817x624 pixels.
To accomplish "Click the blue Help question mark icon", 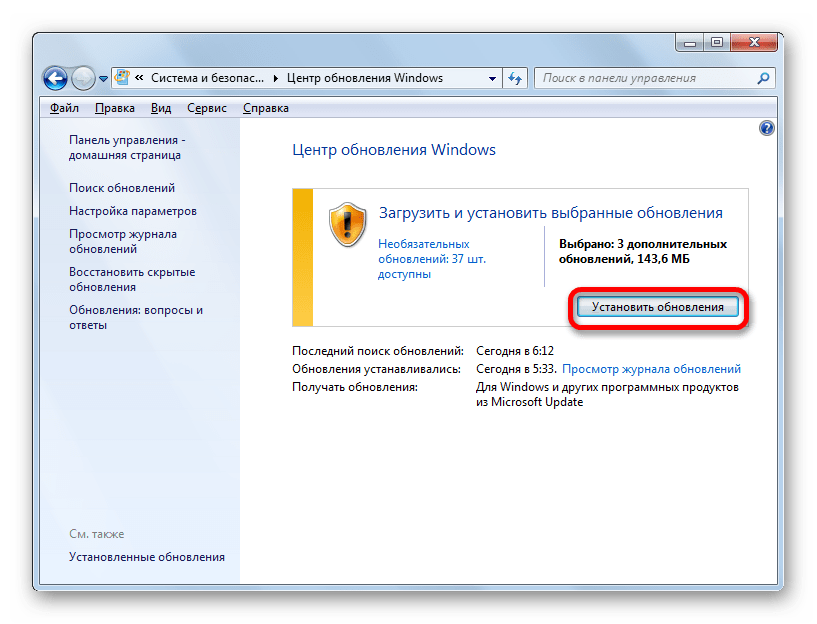I will [x=766, y=128].
